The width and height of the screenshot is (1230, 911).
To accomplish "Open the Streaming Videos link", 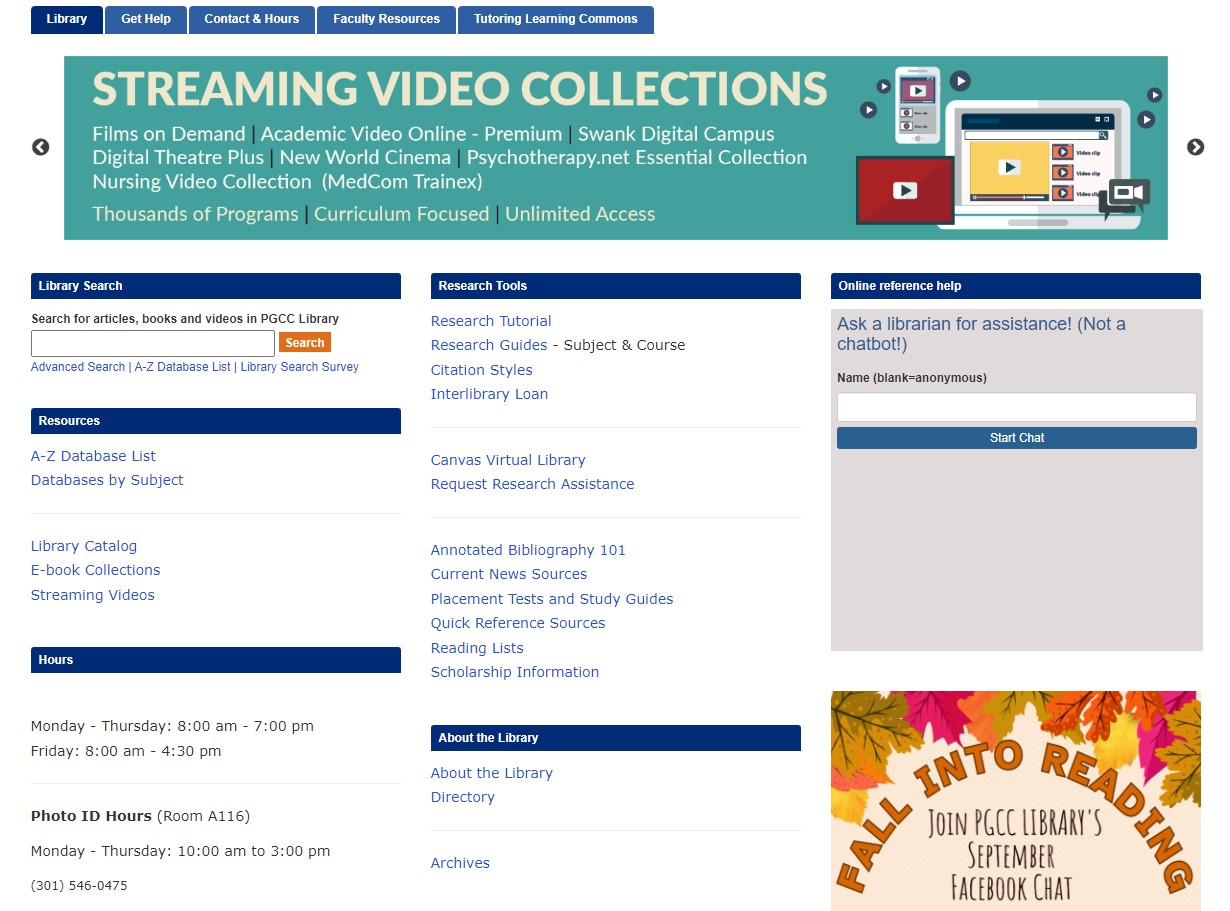I will tap(93, 595).
